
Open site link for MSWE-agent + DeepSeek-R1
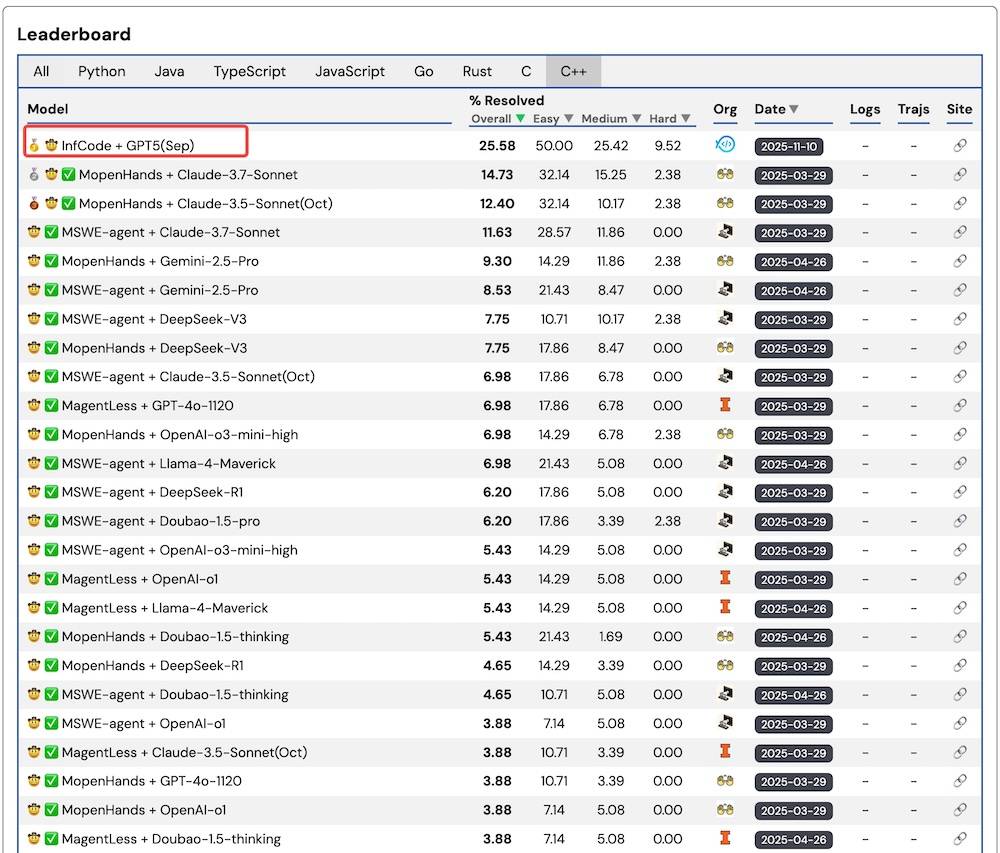960,493
